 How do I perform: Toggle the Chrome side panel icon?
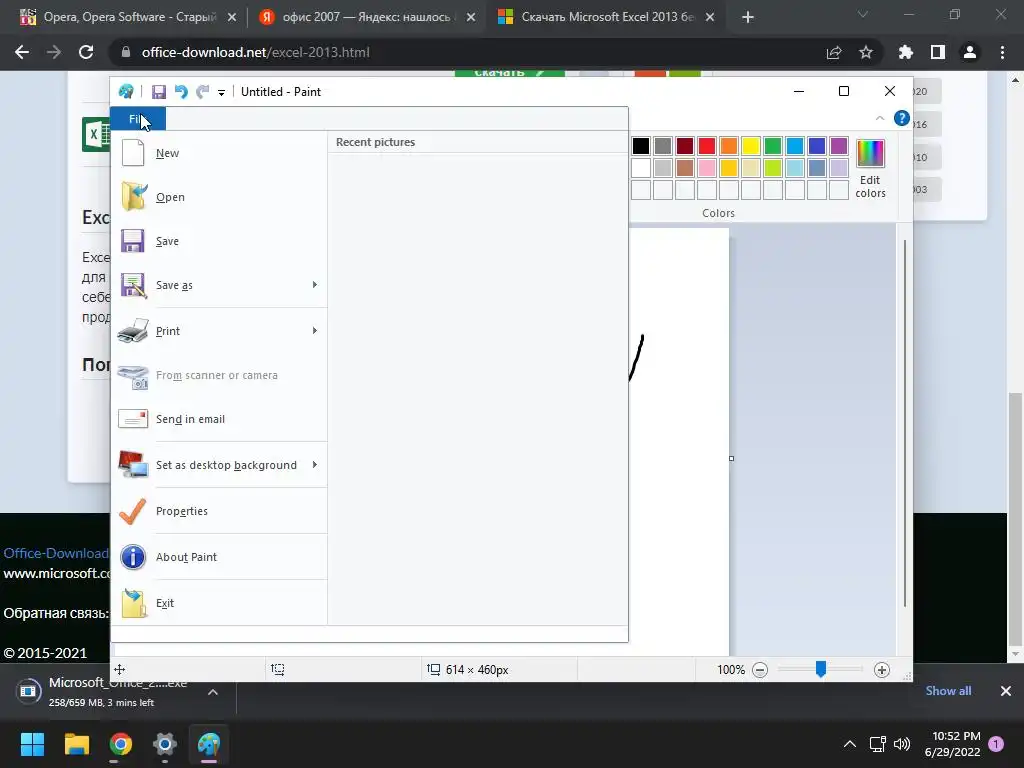938,52
